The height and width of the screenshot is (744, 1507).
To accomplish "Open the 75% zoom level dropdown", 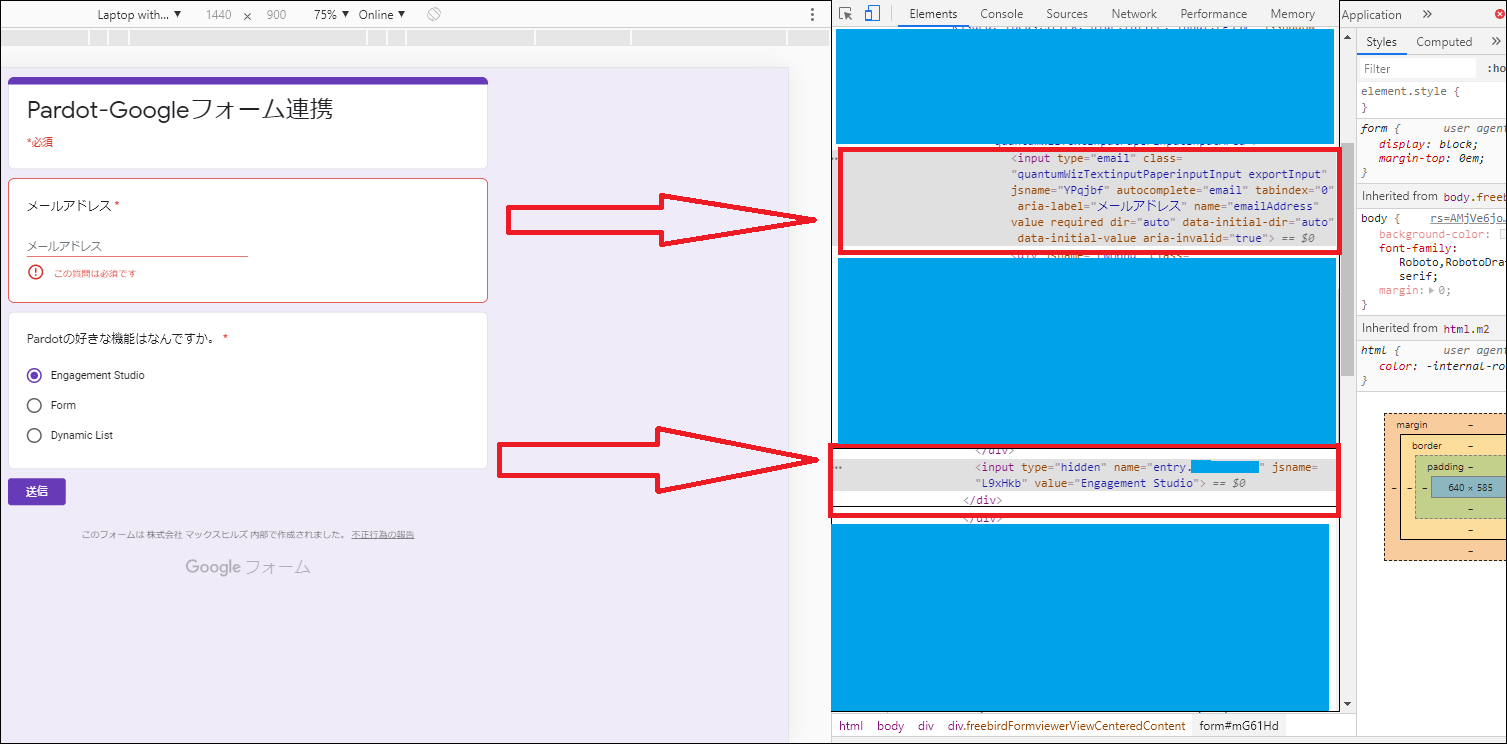I will (331, 15).
